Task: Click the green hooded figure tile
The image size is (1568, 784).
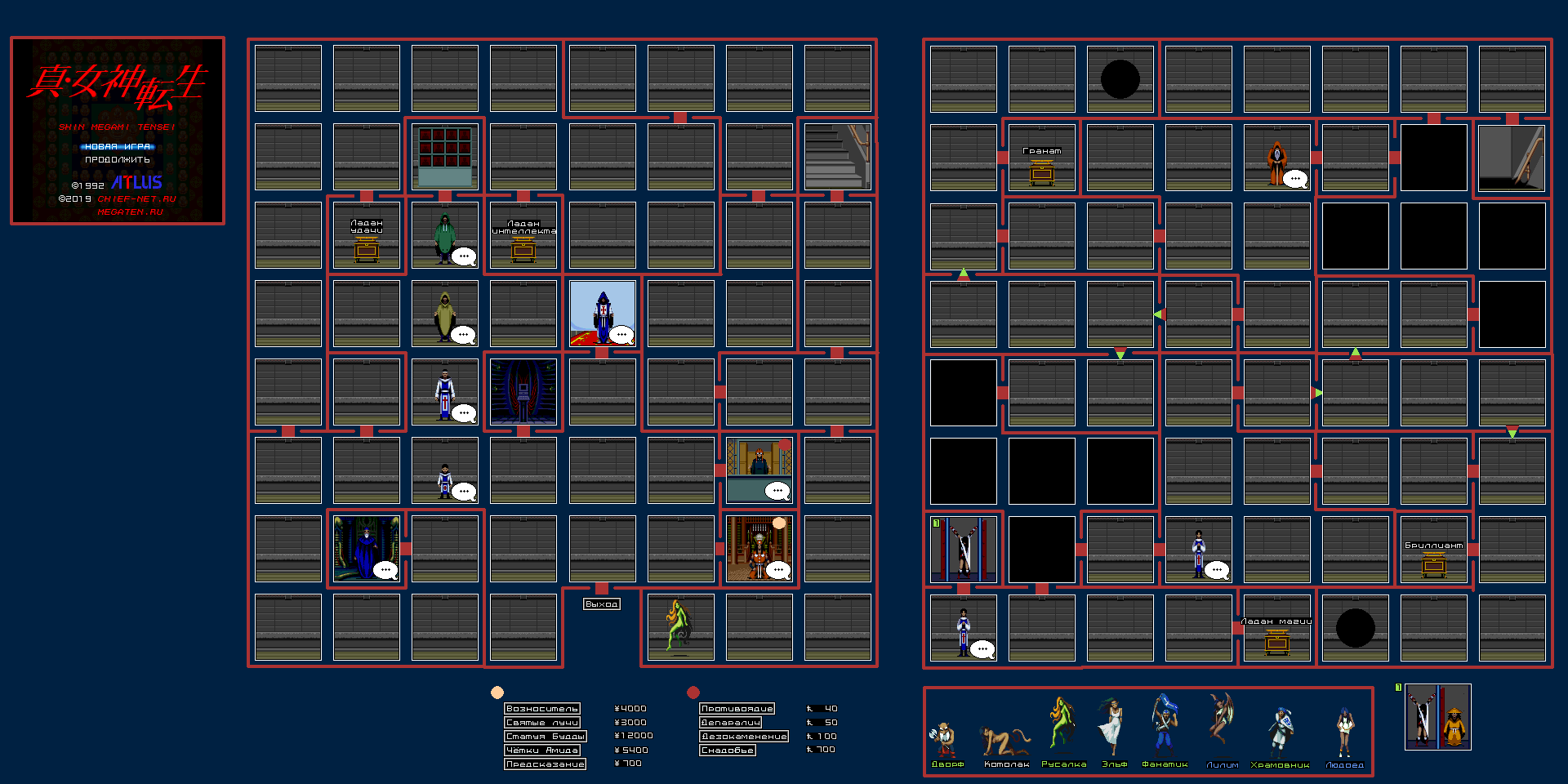Action: coord(445,235)
